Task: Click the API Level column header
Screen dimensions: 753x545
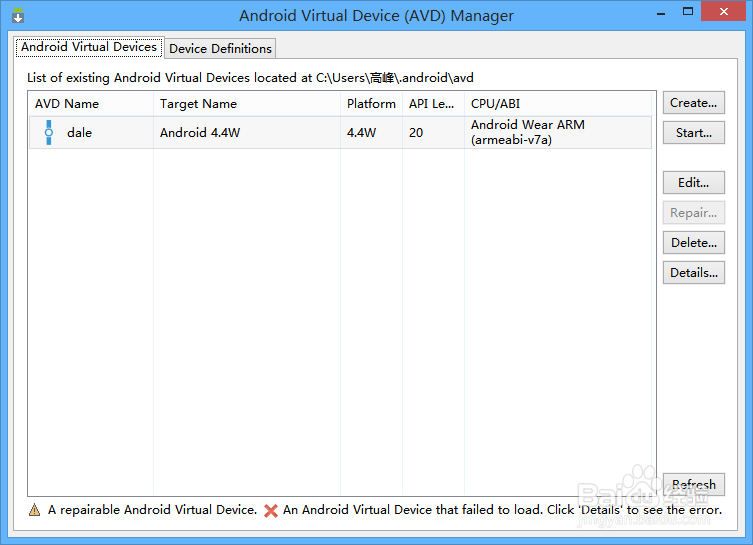Action: click(433, 104)
